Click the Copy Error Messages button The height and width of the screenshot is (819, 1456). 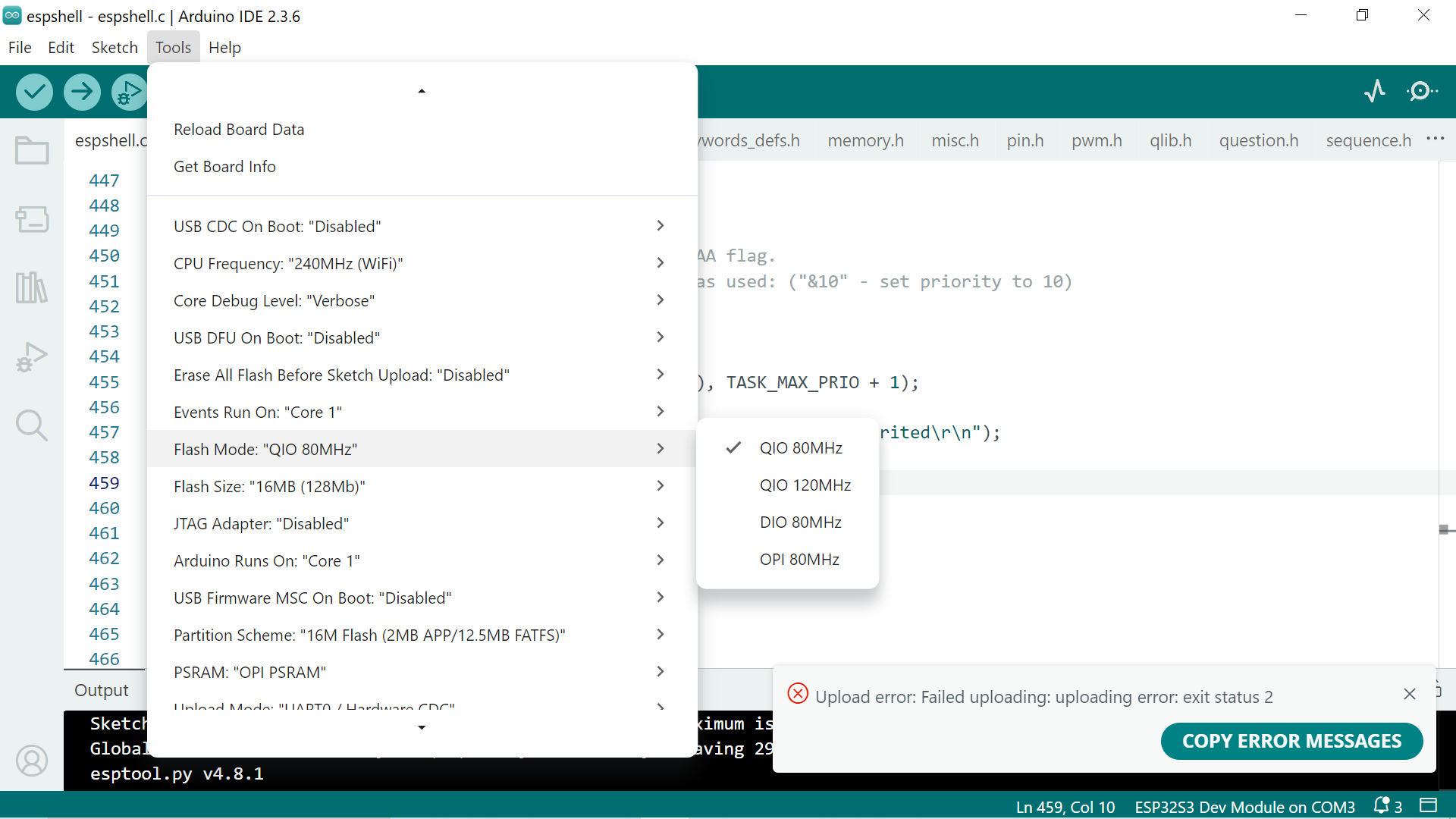tap(1291, 741)
